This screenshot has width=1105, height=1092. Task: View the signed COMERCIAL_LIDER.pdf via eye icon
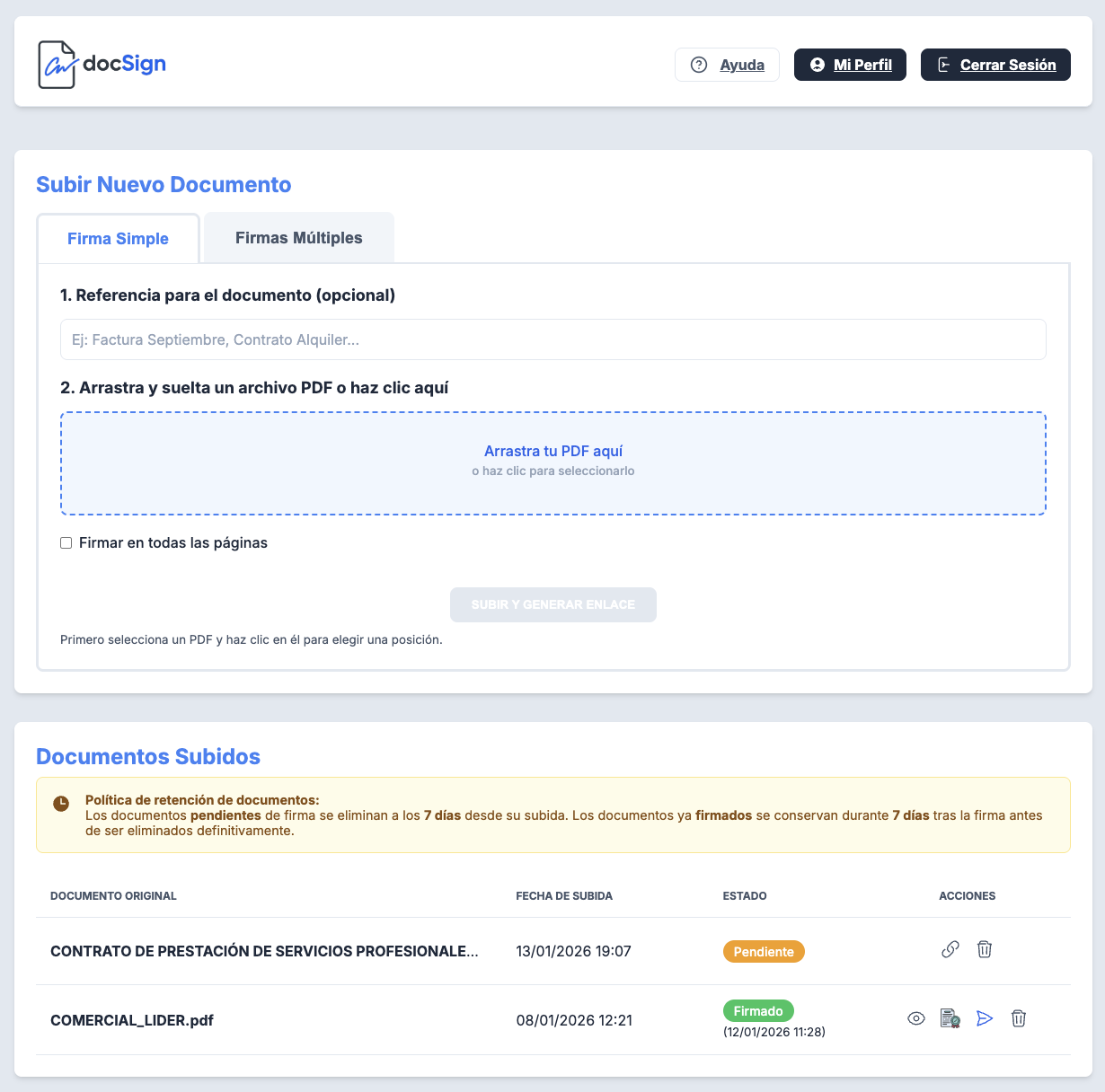click(916, 1018)
